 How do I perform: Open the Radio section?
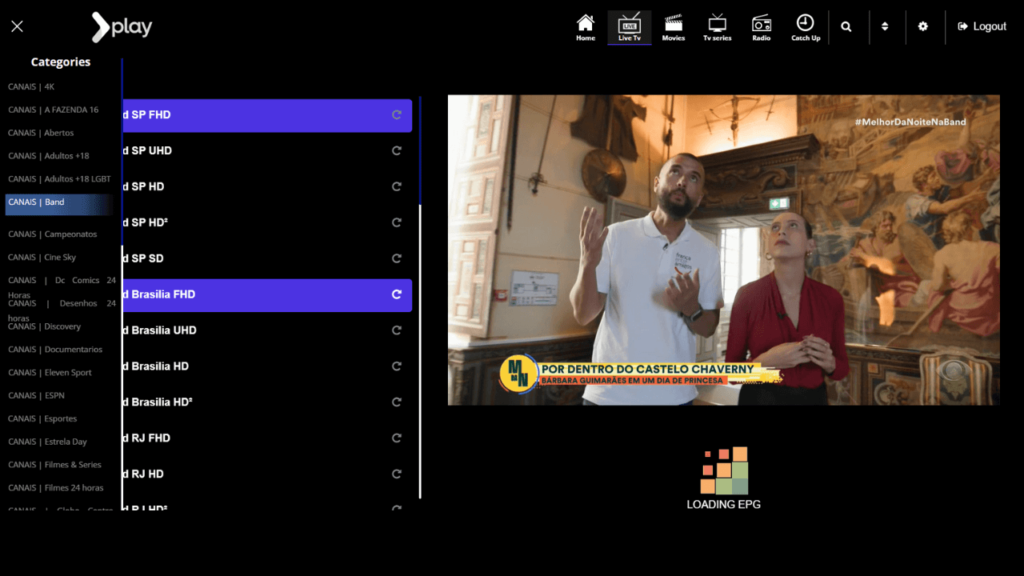[x=761, y=26]
